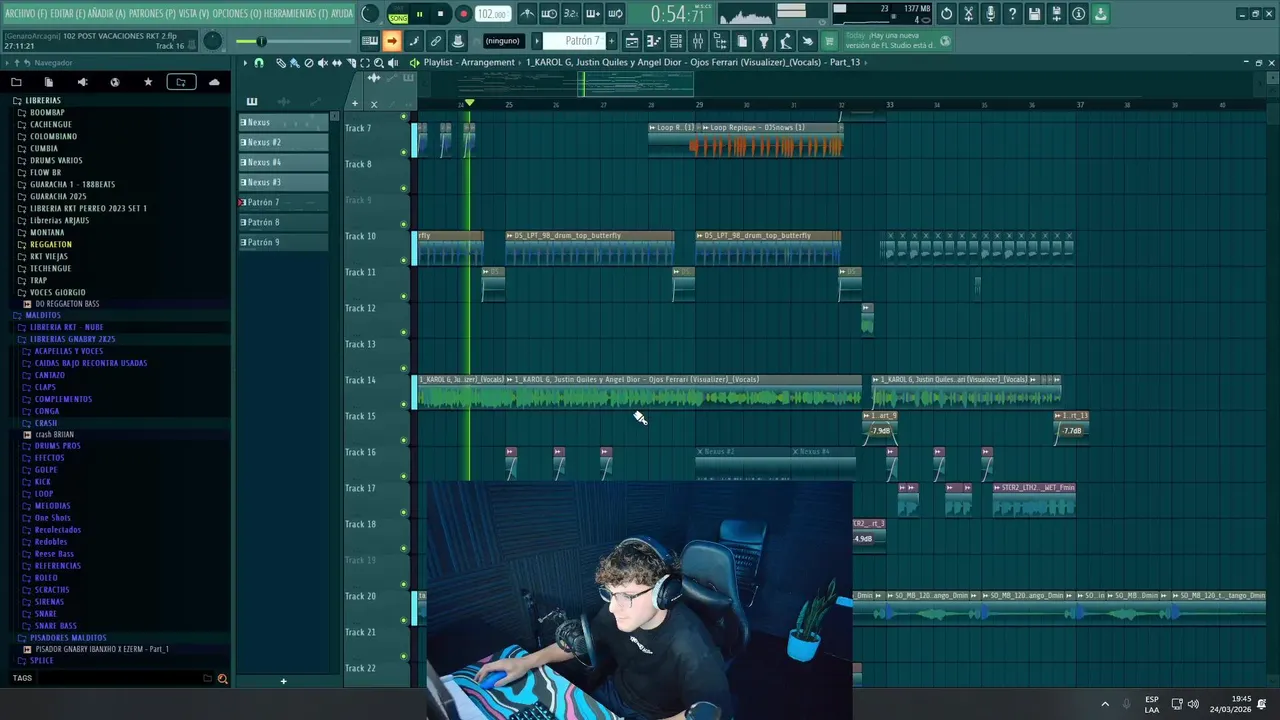Toggle the 3-2-1 countdown before recording

point(571,14)
